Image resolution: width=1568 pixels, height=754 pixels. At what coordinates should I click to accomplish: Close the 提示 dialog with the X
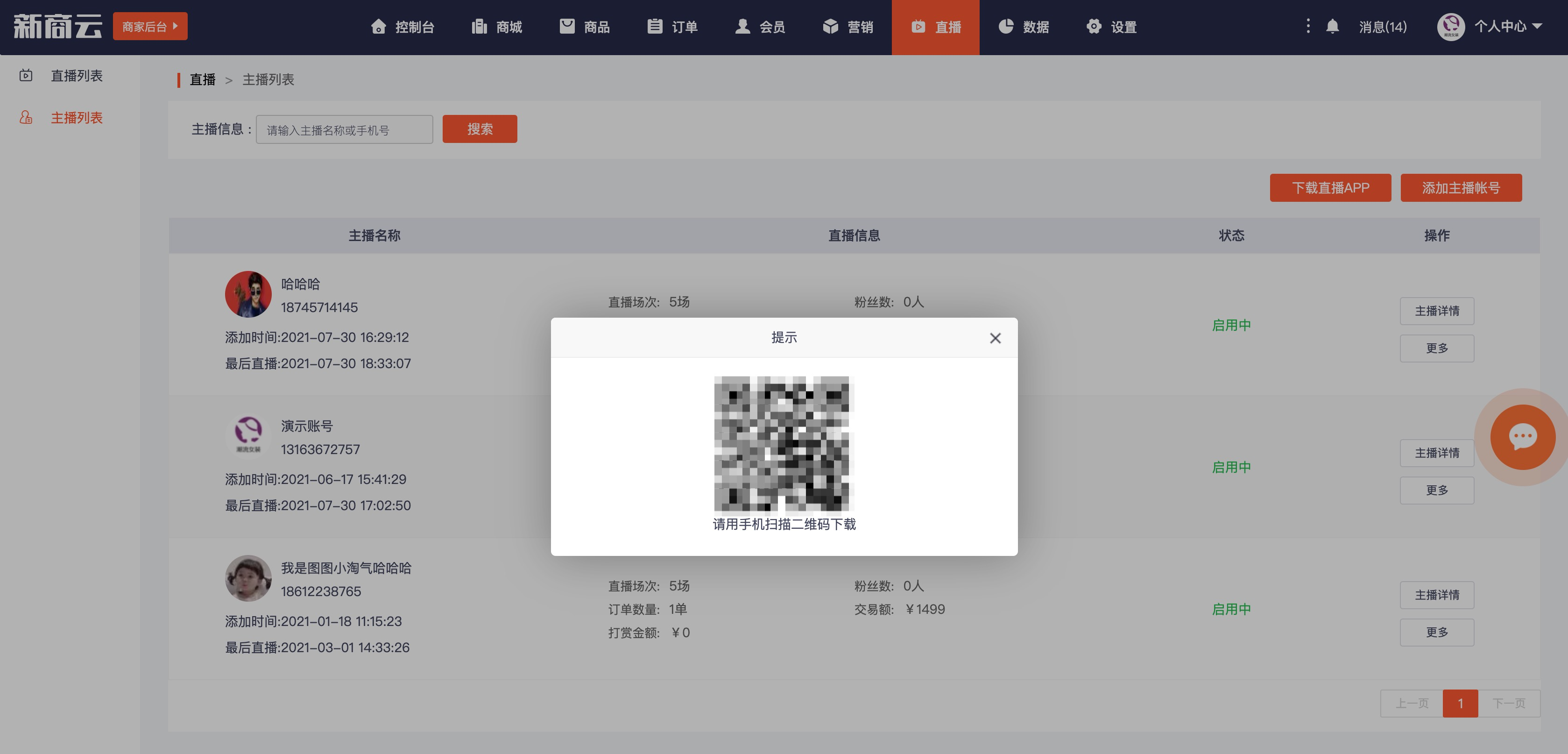[x=995, y=338]
